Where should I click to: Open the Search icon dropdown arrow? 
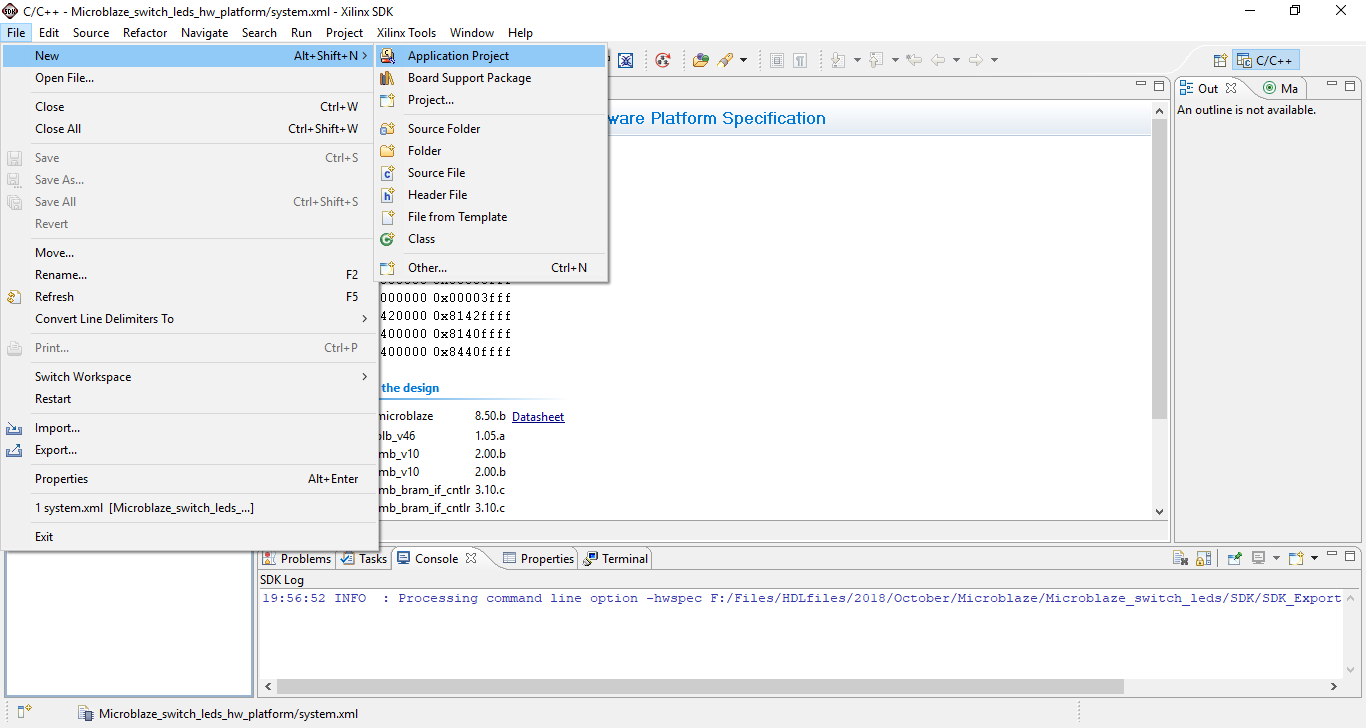743,60
